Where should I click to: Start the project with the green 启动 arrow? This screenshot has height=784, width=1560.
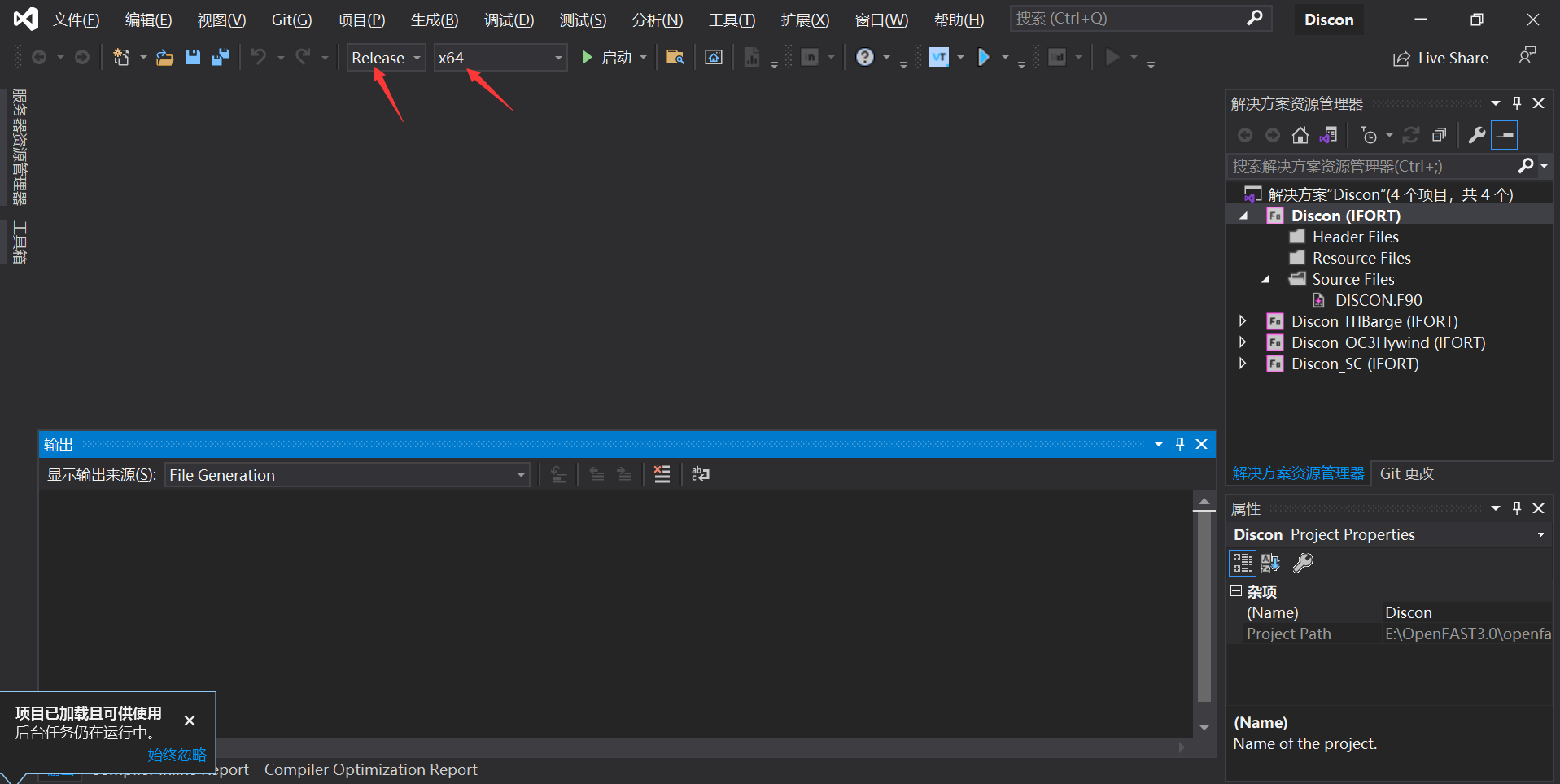pos(588,57)
